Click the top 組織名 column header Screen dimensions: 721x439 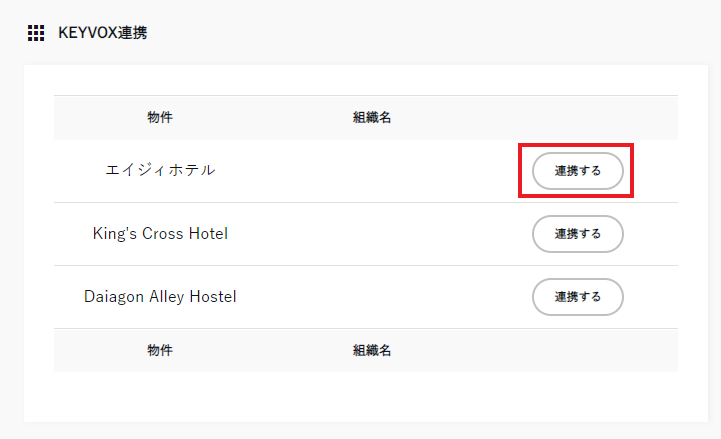pos(372,117)
